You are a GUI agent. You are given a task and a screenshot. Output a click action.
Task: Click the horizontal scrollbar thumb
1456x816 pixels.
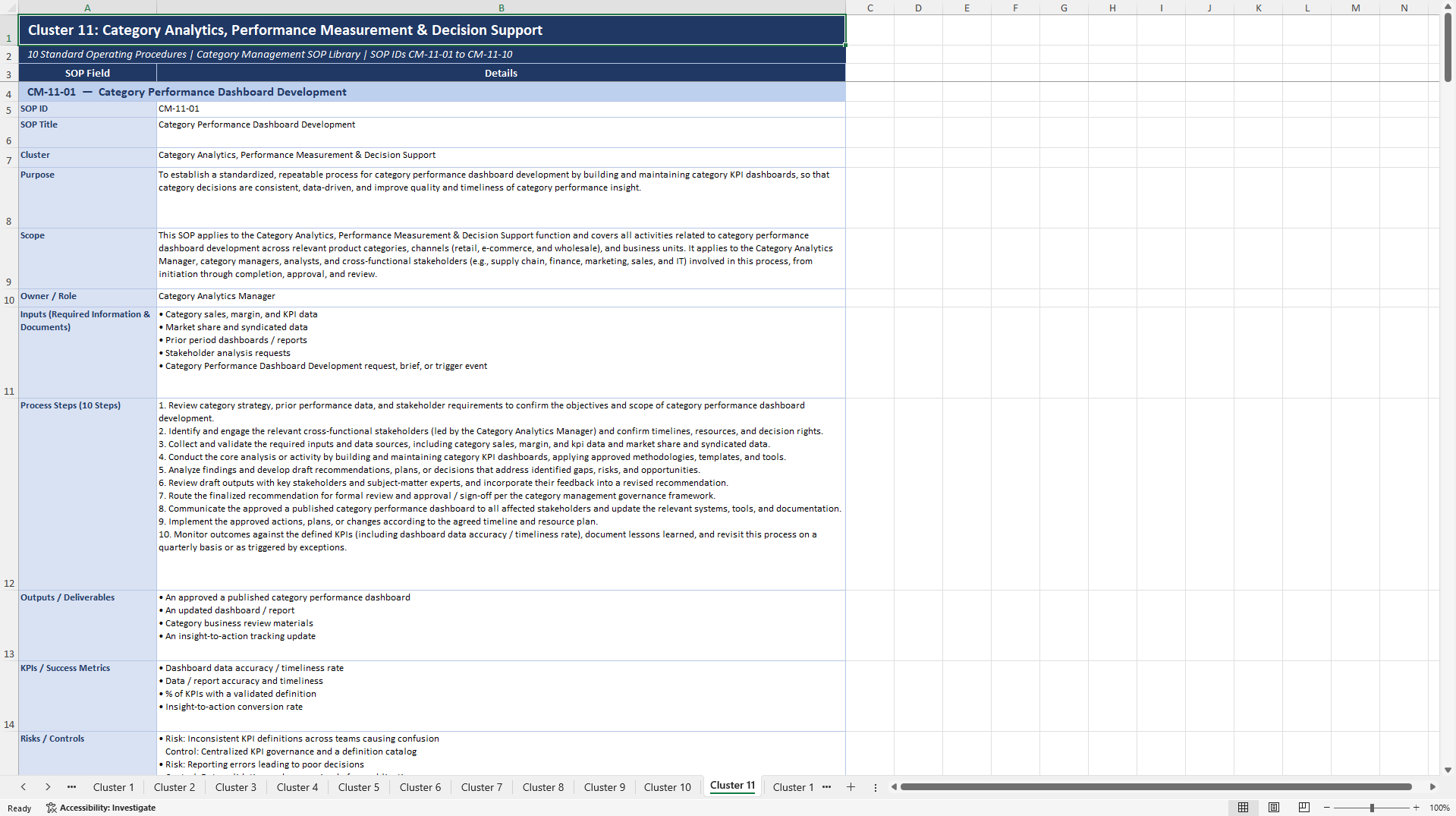(x=1156, y=787)
